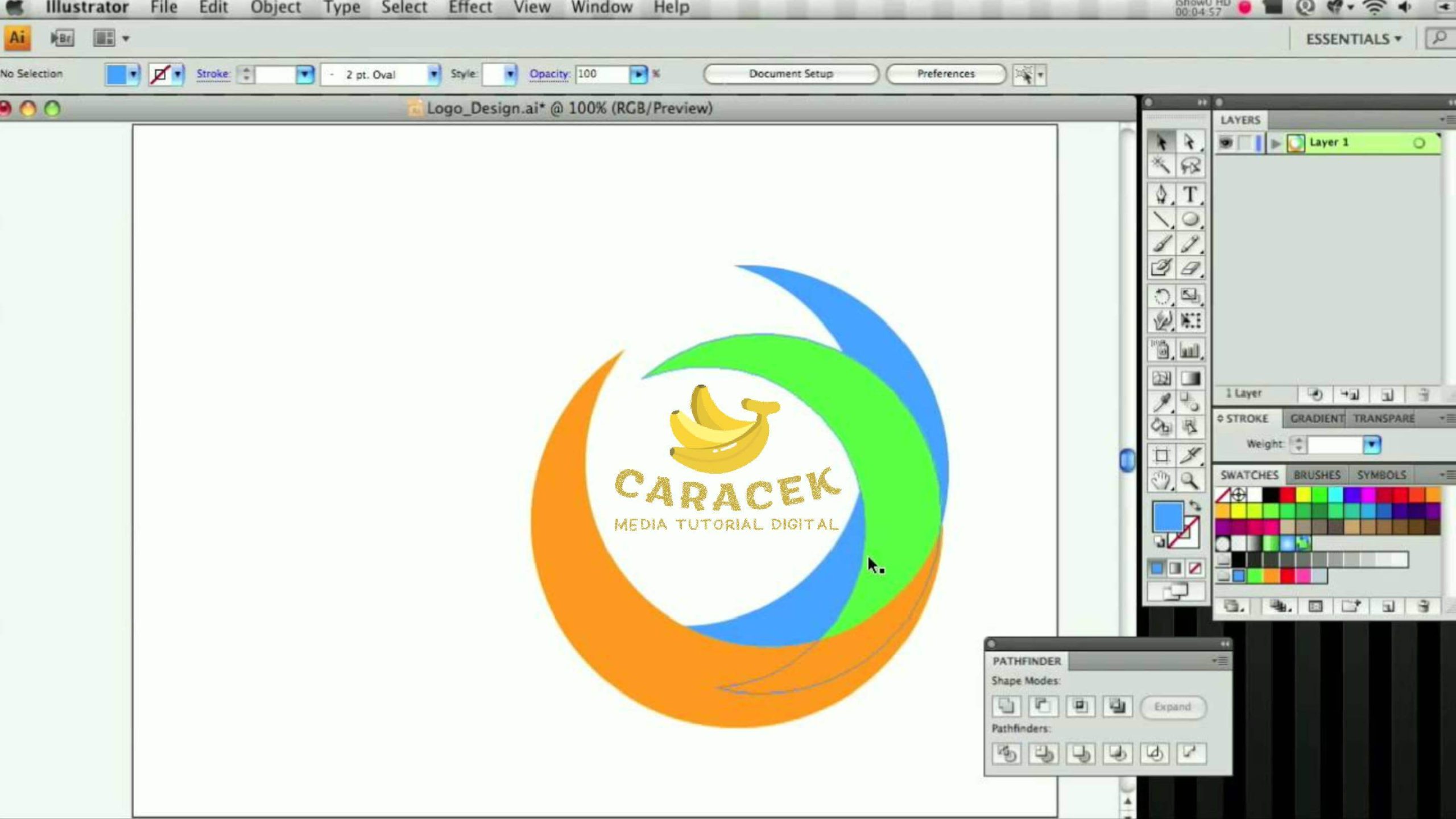Choose the Eraser tool
This screenshot has height=819, width=1456.
(x=1190, y=268)
